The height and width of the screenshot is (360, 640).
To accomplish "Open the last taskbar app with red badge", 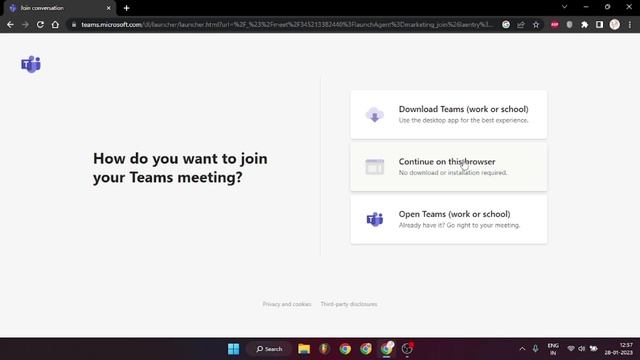I will [x=407, y=349].
